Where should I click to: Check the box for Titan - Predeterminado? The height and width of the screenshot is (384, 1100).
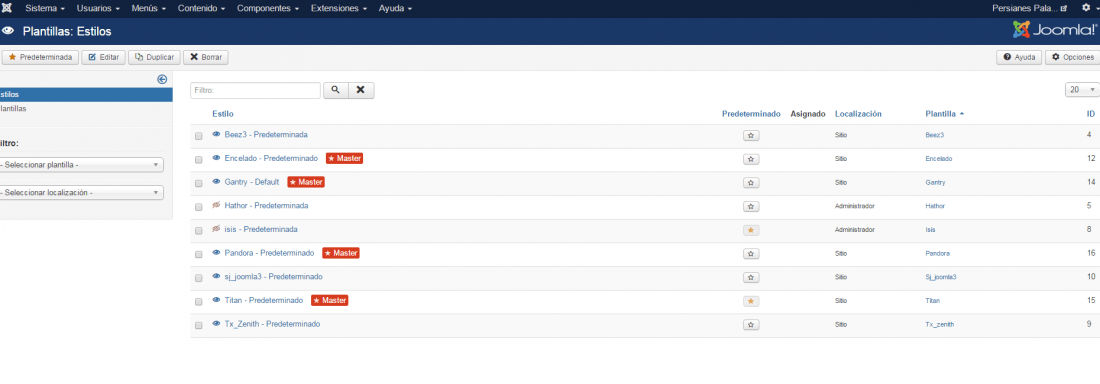click(x=199, y=302)
